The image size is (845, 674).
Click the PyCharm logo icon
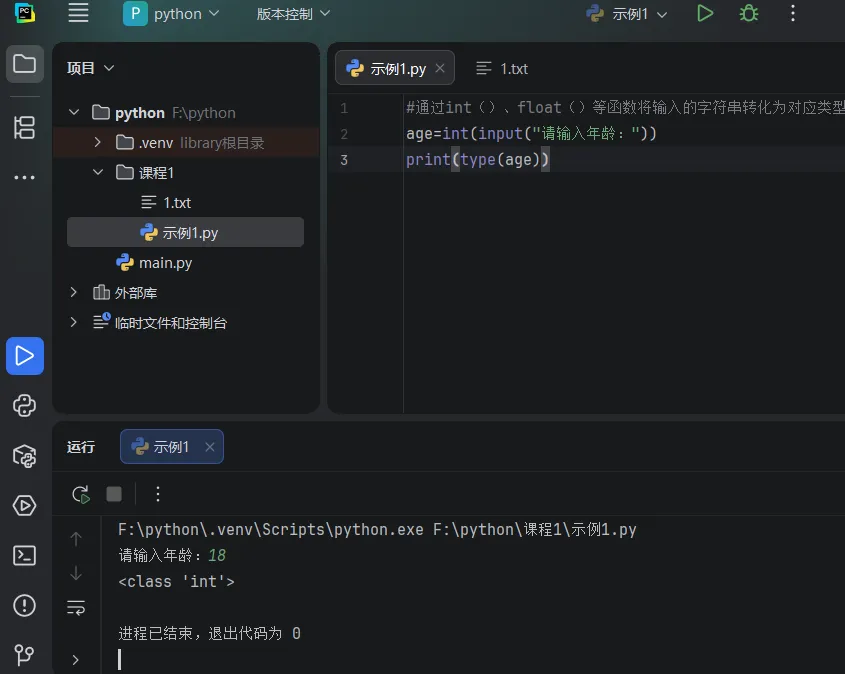[24, 13]
